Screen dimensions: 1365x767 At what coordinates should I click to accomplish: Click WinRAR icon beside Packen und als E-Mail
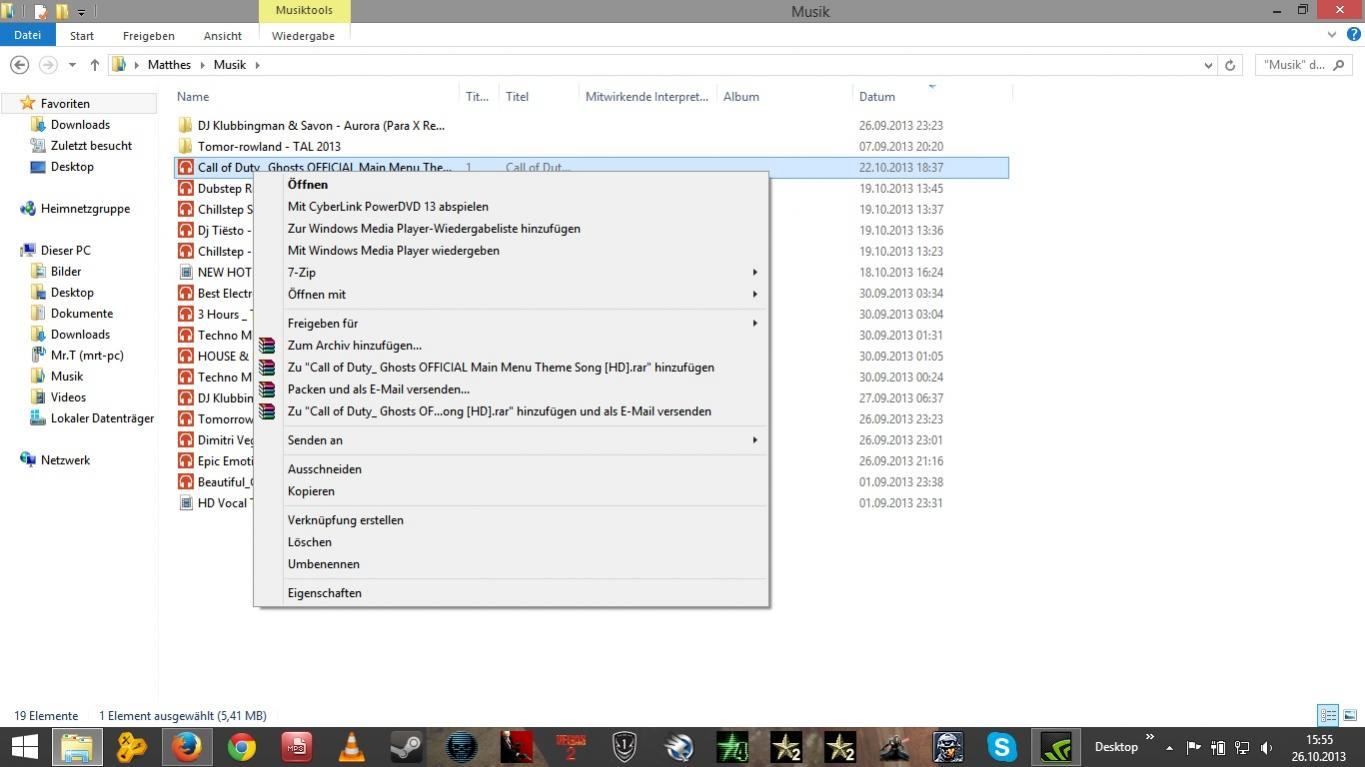click(x=267, y=389)
